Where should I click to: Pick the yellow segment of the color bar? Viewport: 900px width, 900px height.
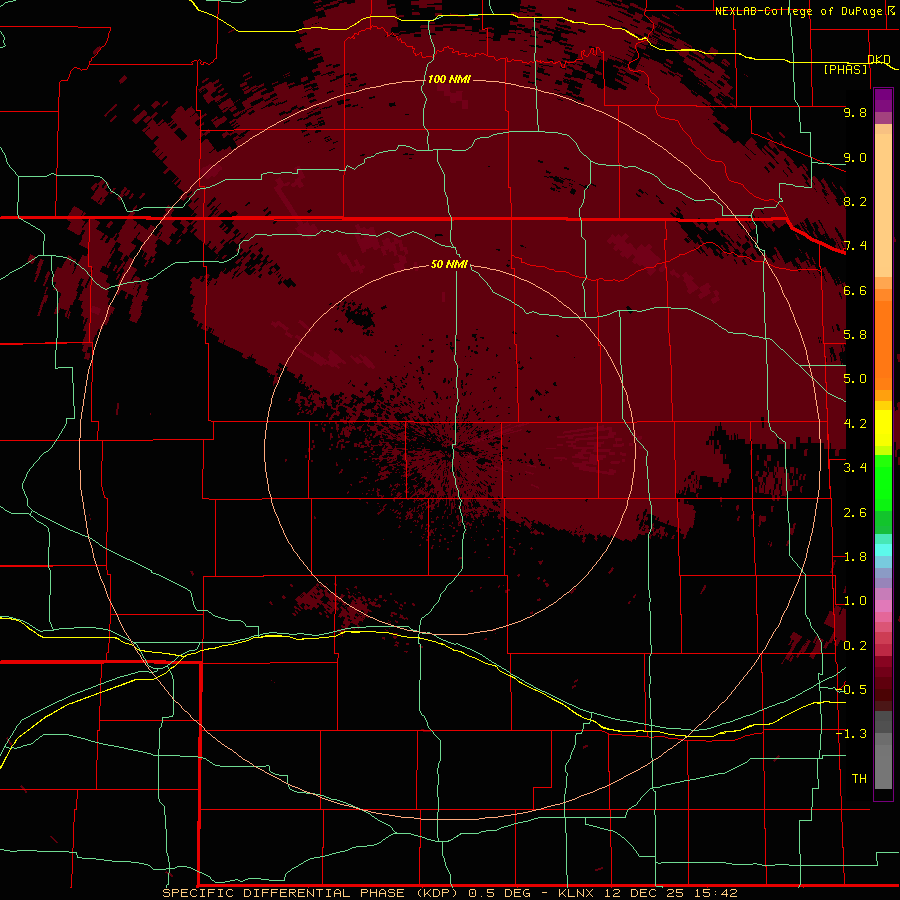click(x=883, y=428)
